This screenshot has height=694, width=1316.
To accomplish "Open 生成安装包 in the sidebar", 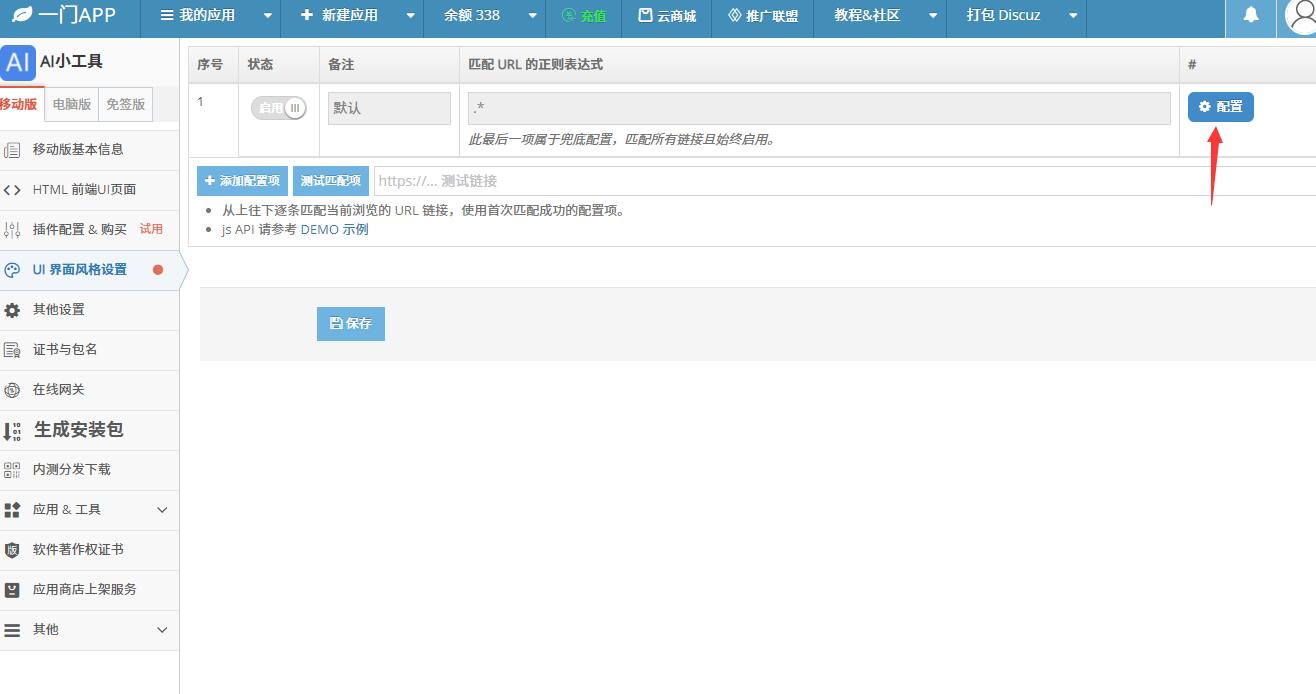I will (x=78, y=430).
